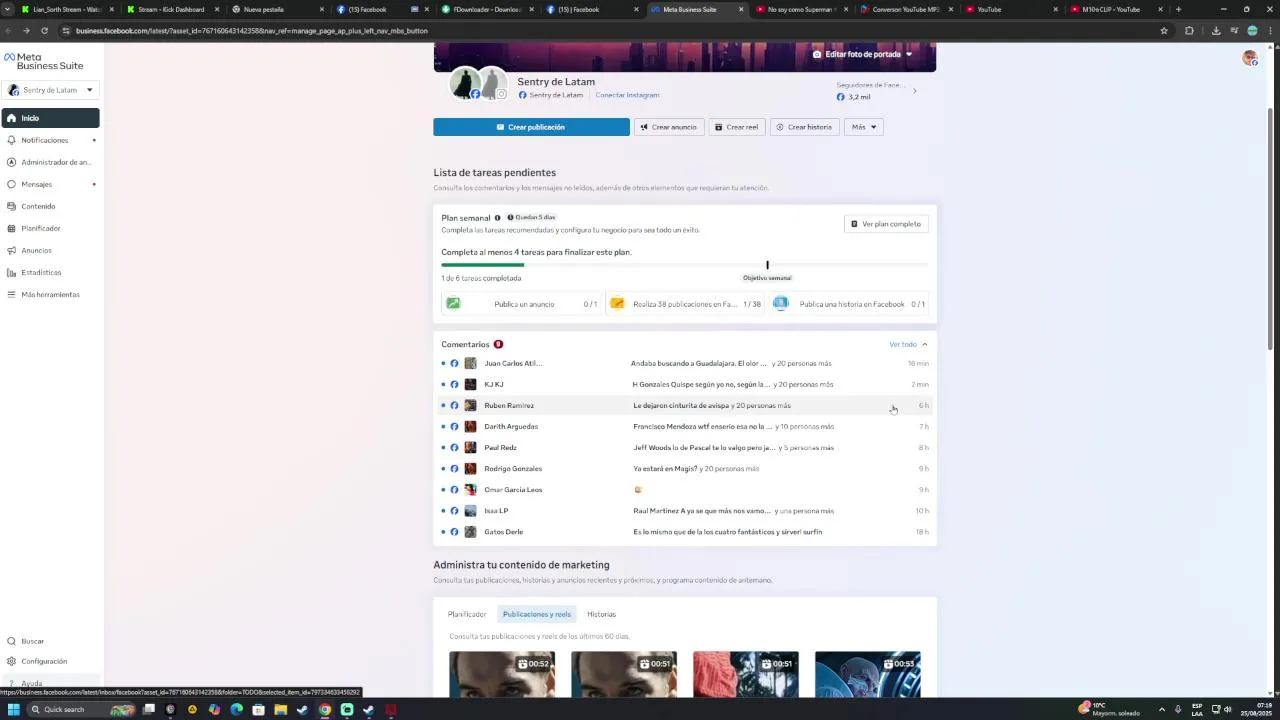Open comment from Juan Carlos Atil...
The width and height of the screenshot is (1280, 720).
(x=685, y=363)
